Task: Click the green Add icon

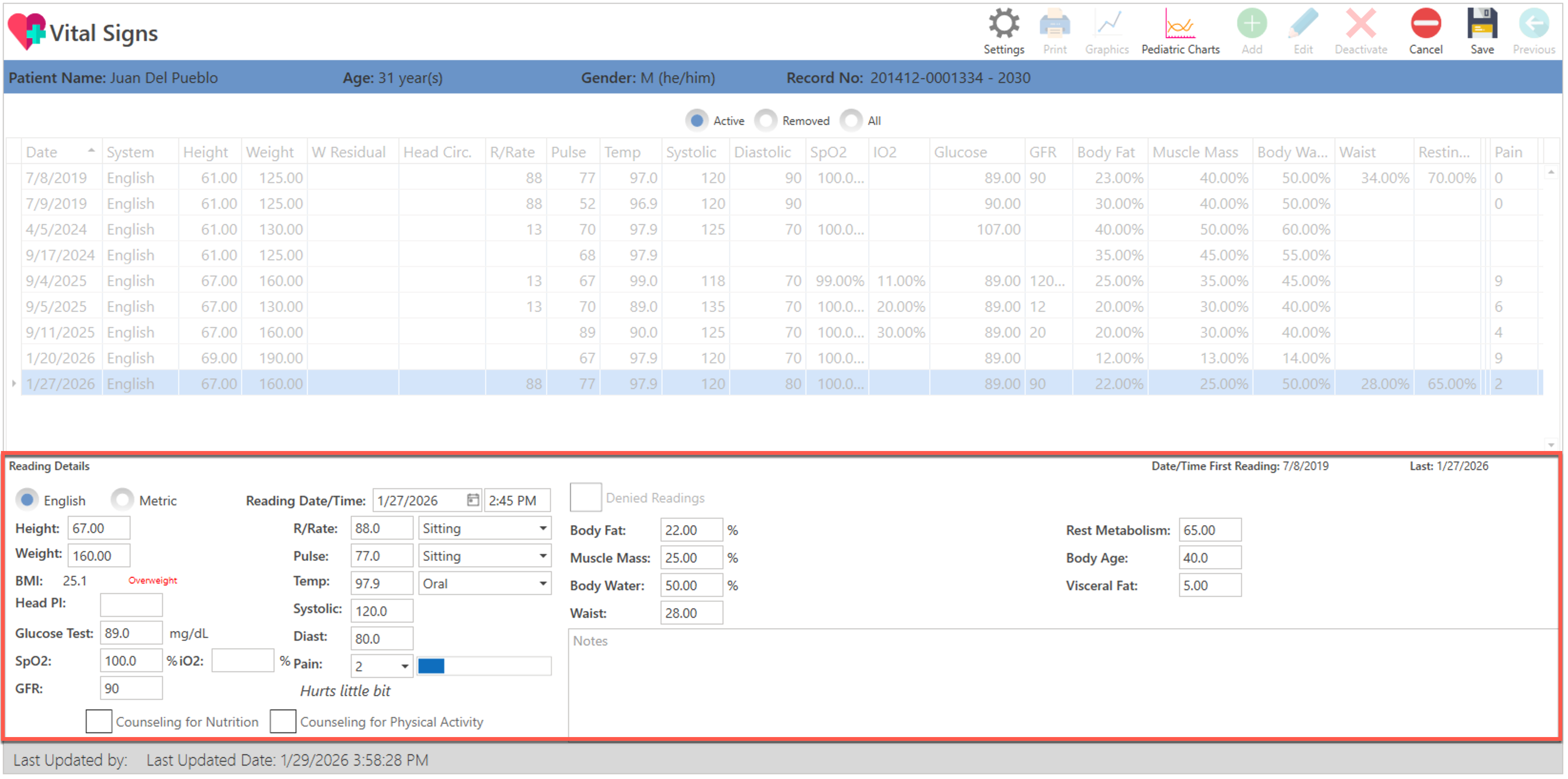Action: (1252, 25)
